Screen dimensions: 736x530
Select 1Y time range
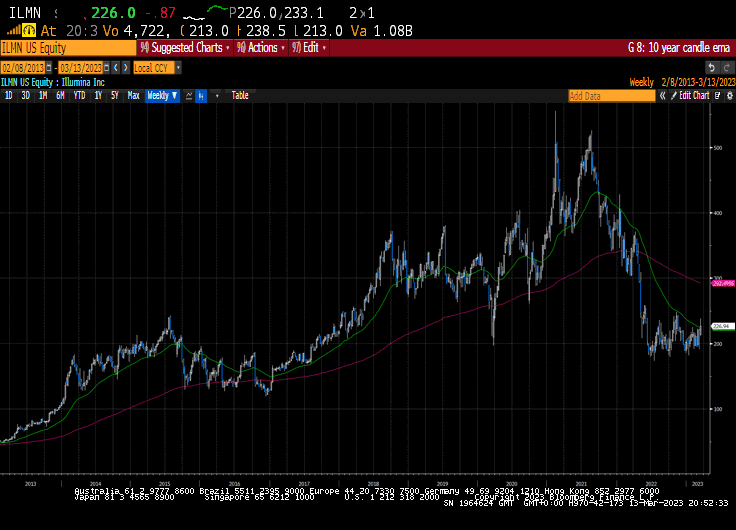[x=98, y=96]
